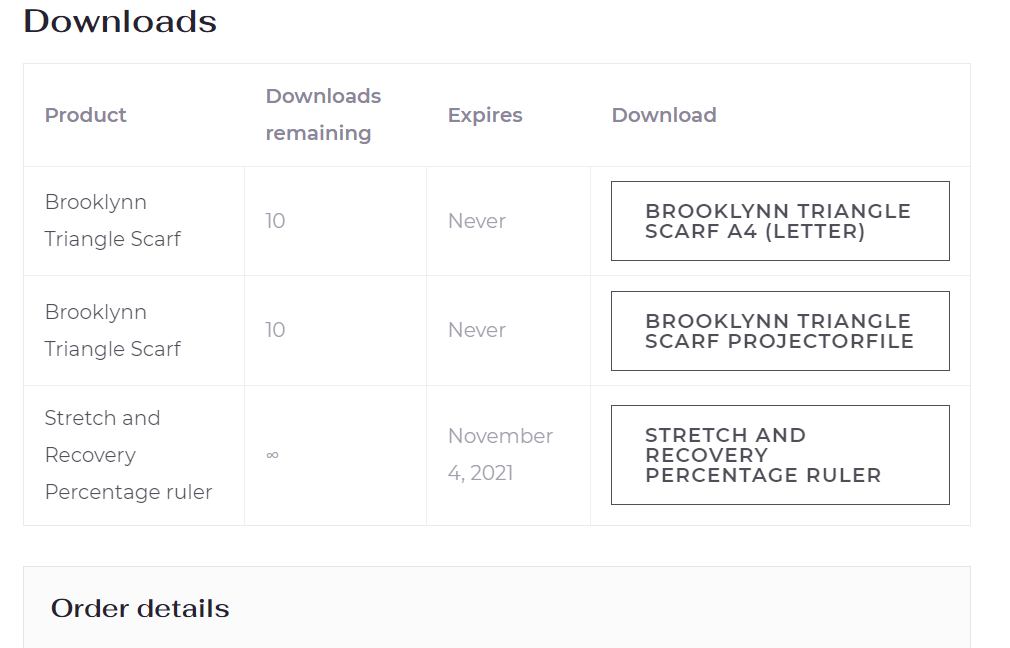Click remaining count 10 in Projectorfile row
Image resolution: width=1010 pixels, height=648 pixels.
click(275, 330)
